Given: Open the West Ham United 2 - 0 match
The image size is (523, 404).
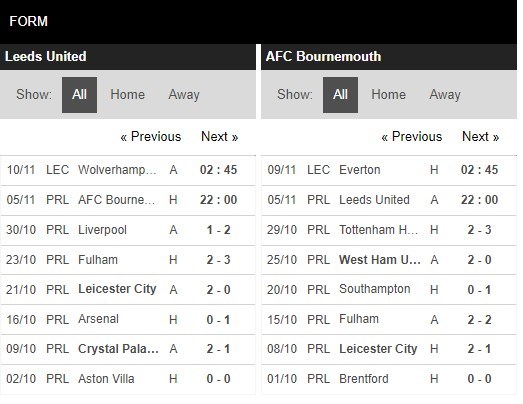Looking at the screenshot, I should pos(389,260).
